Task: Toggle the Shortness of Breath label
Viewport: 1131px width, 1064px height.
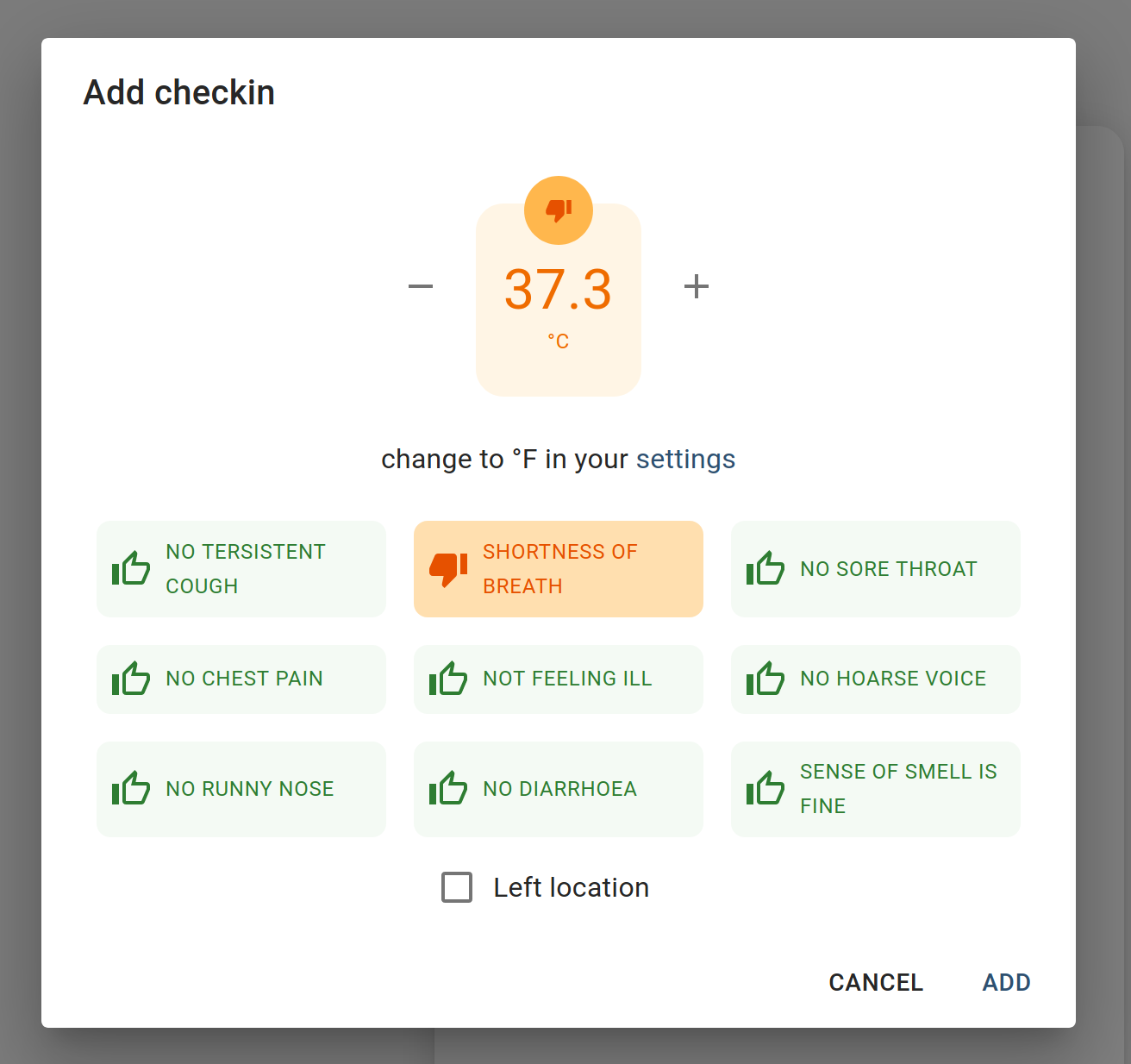Action: 560,569
